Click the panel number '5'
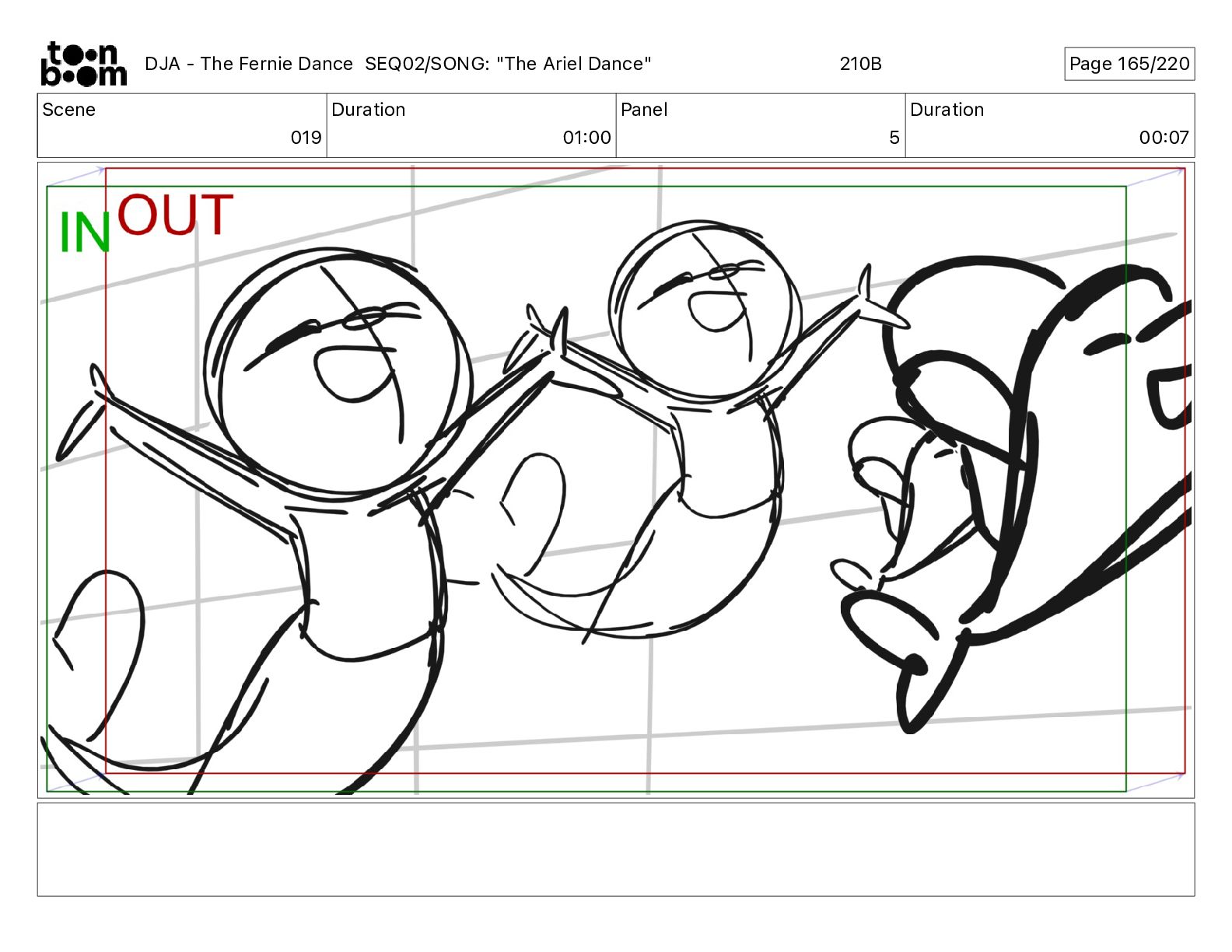The width and height of the screenshot is (1232, 952). click(894, 138)
